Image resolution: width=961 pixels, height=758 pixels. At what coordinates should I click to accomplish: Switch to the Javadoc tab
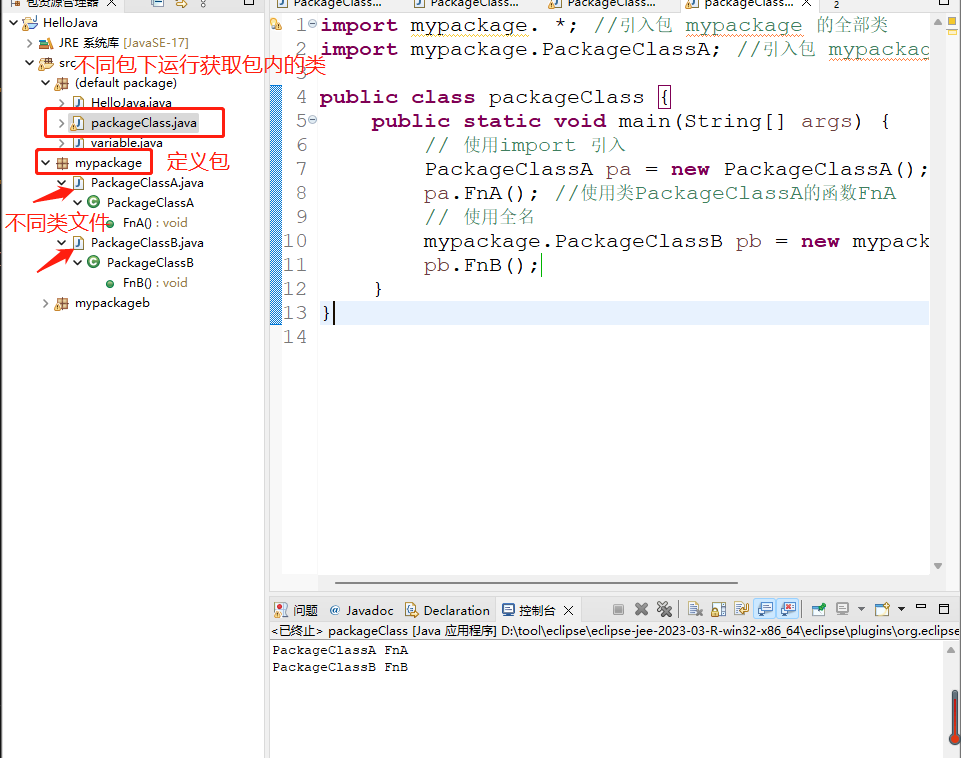click(x=362, y=610)
